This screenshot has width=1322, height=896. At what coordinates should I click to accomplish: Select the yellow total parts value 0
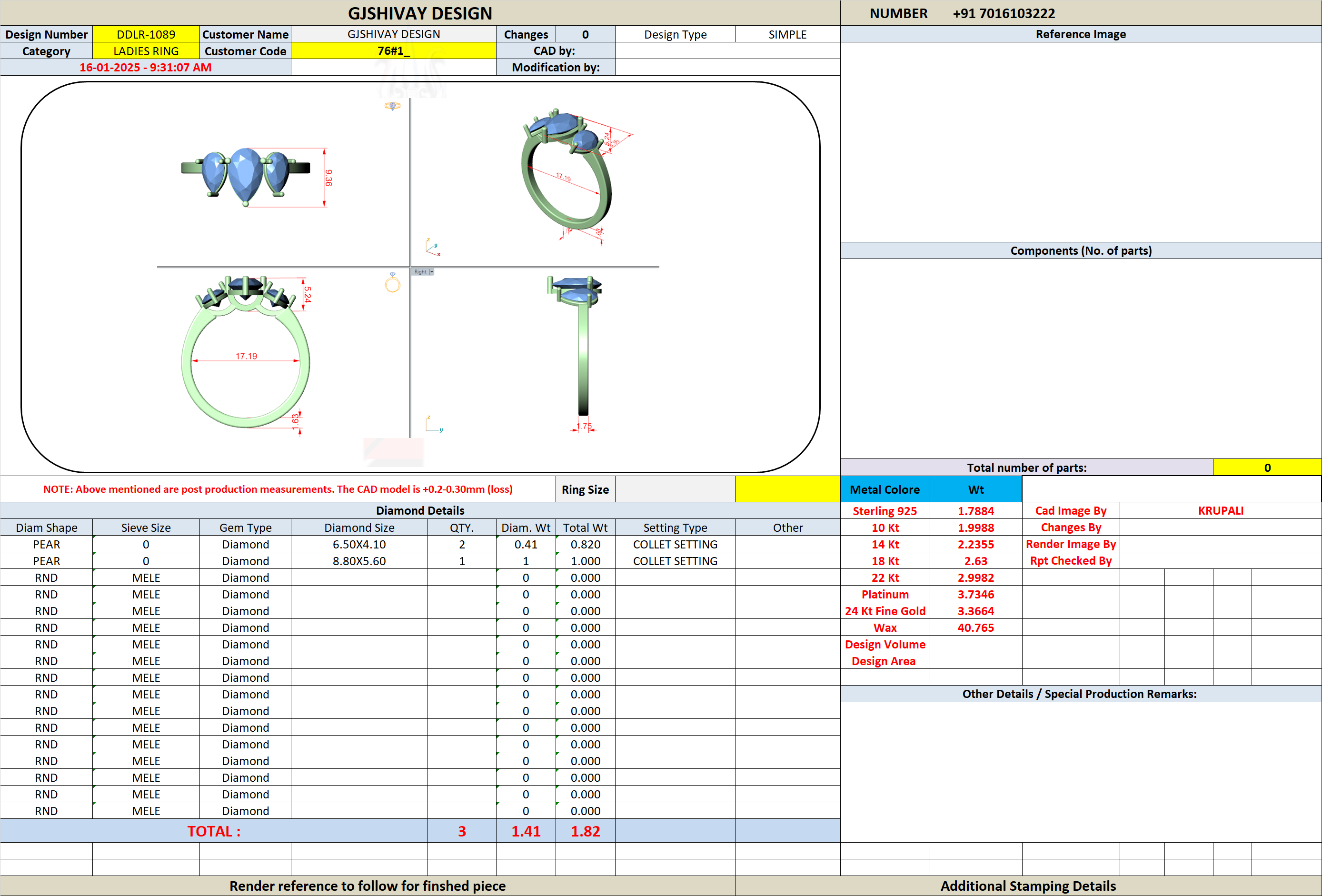1267,467
